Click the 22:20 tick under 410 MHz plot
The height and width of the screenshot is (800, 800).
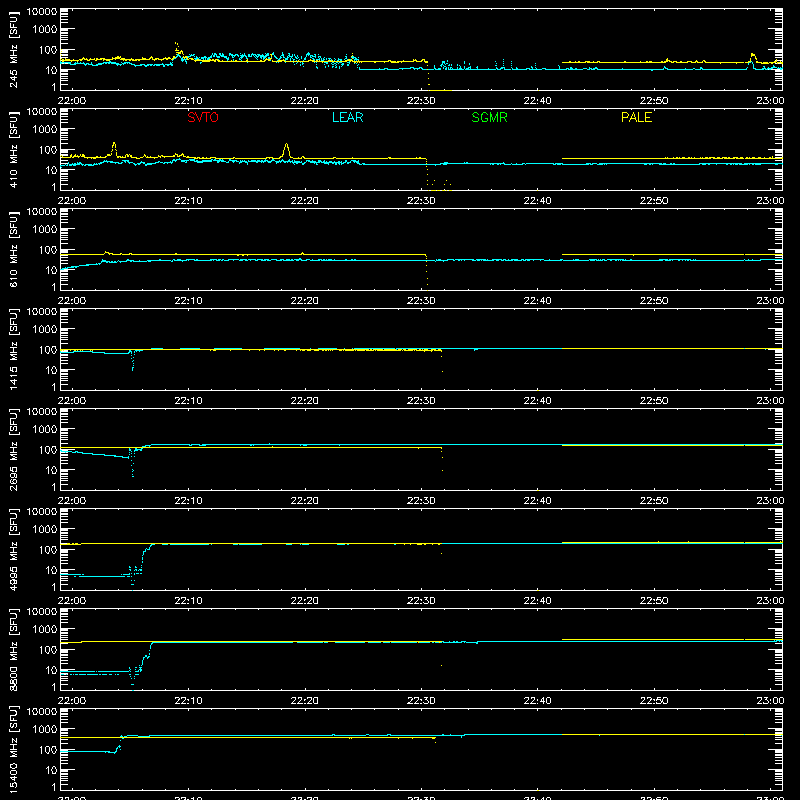pos(305,201)
